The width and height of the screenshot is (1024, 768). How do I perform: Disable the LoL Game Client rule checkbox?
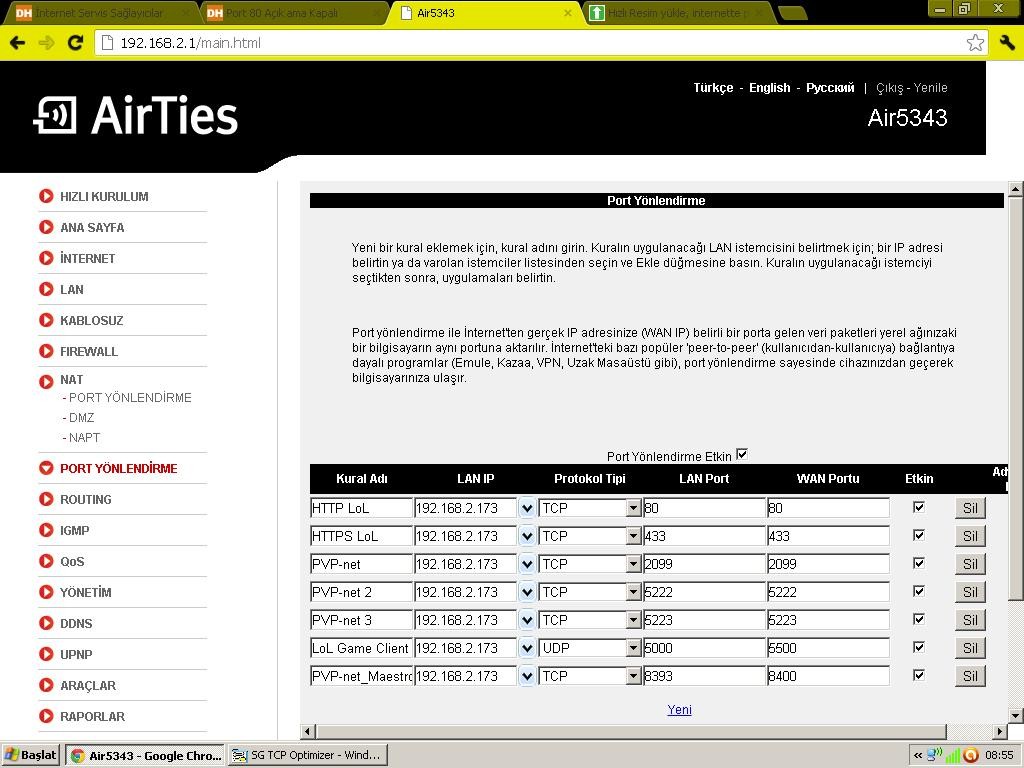coord(919,647)
